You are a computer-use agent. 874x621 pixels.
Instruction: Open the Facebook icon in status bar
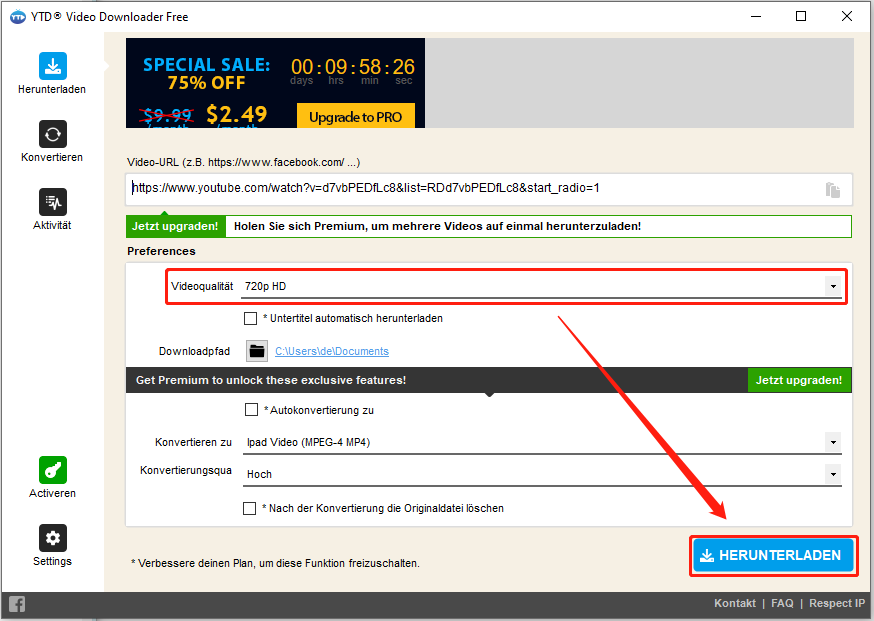[16, 604]
